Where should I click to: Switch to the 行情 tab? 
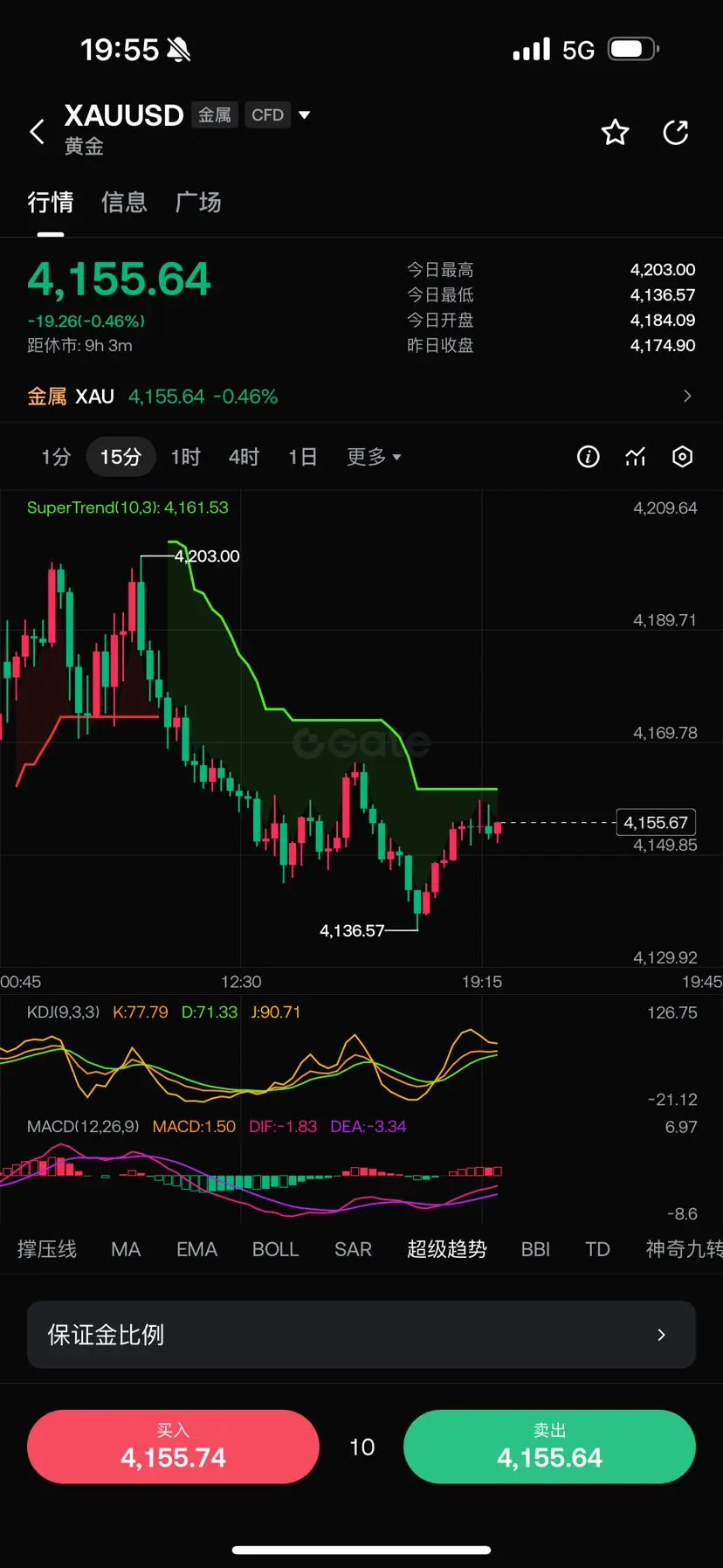[x=51, y=203]
